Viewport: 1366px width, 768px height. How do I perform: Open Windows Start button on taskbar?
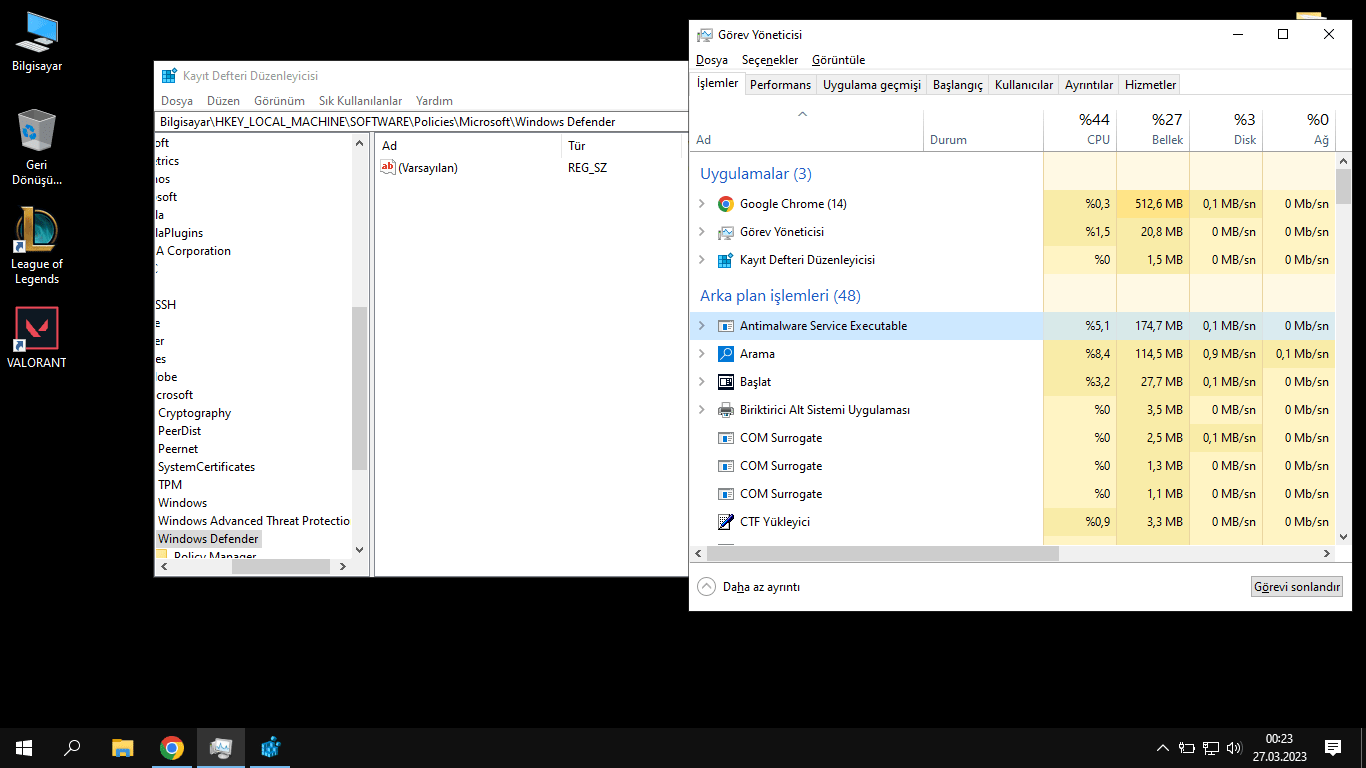click(x=24, y=748)
